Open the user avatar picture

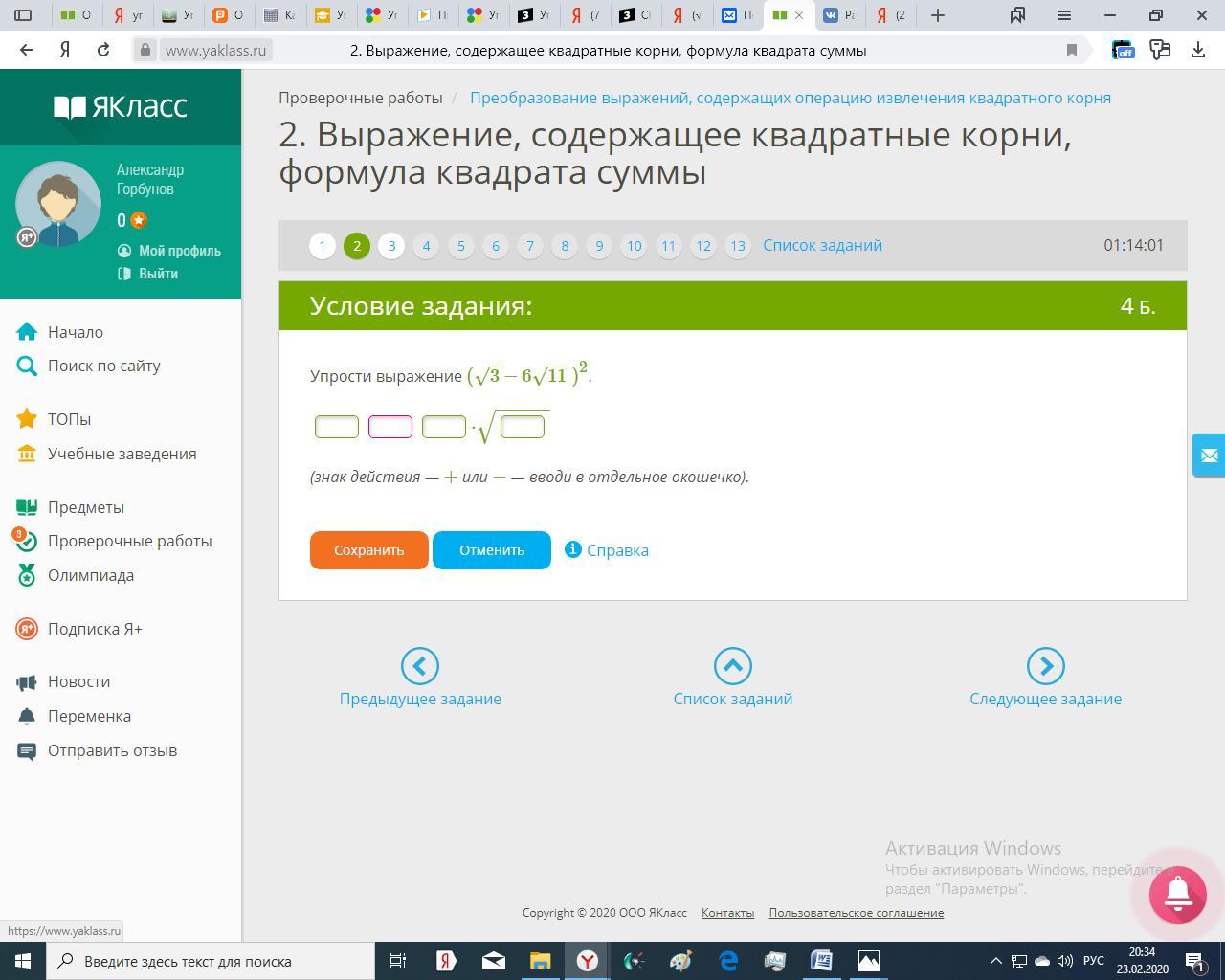click(58, 204)
